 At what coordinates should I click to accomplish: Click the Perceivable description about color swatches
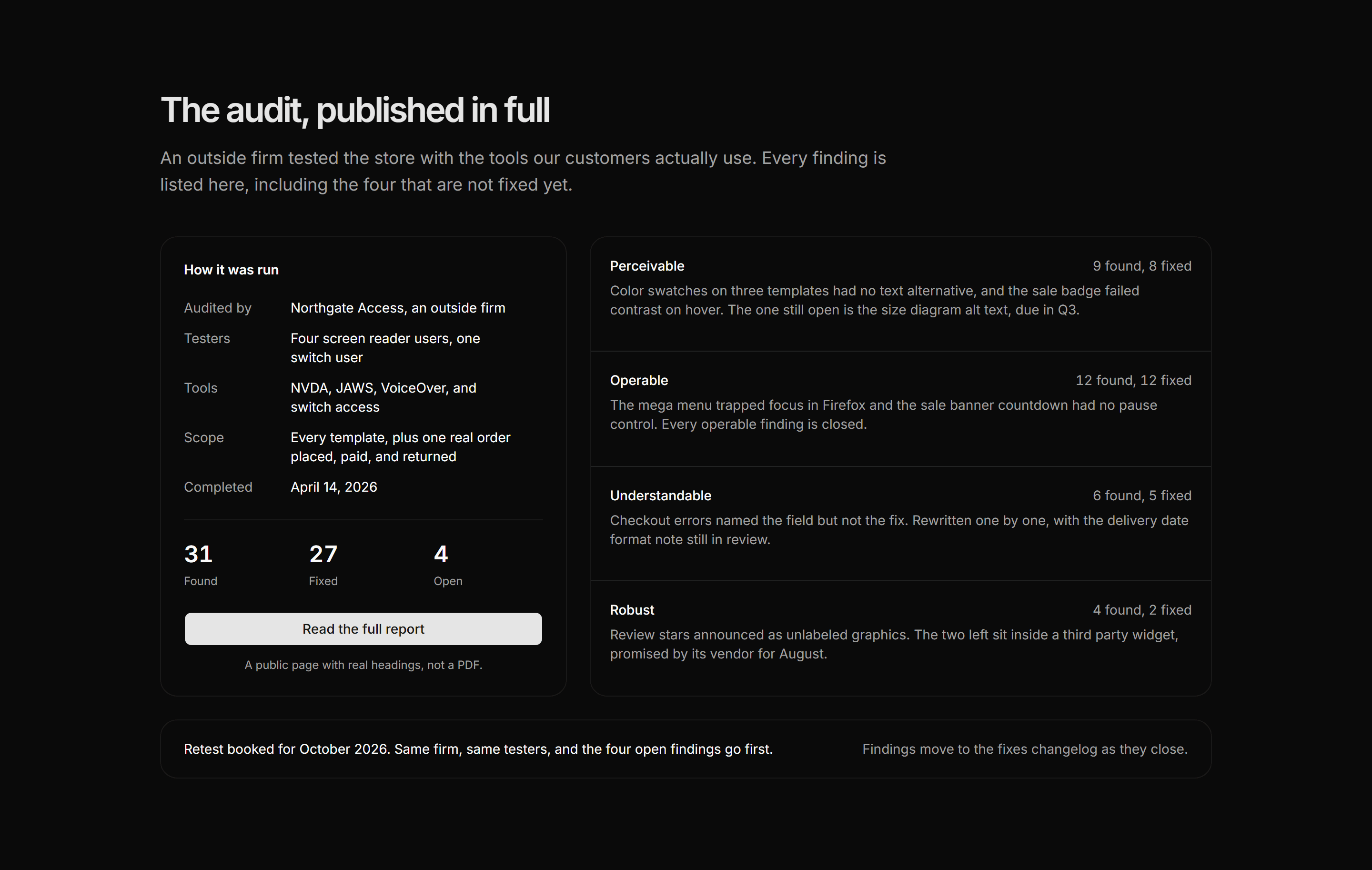point(875,300)
